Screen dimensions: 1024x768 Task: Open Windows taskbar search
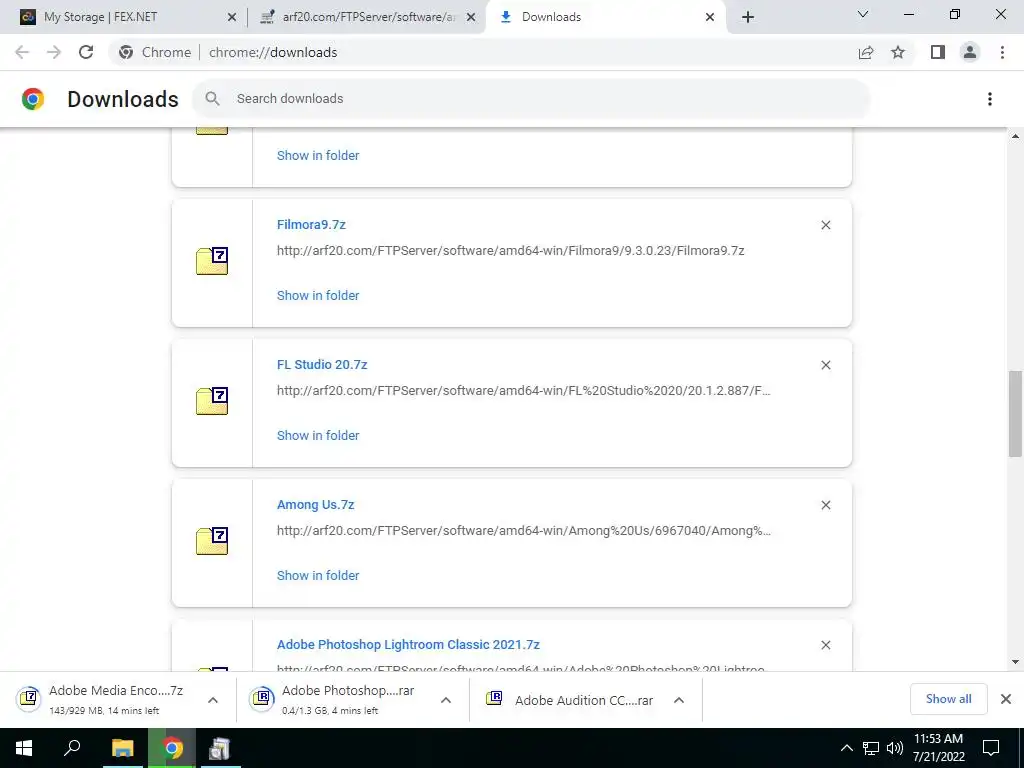pos(72,748)
